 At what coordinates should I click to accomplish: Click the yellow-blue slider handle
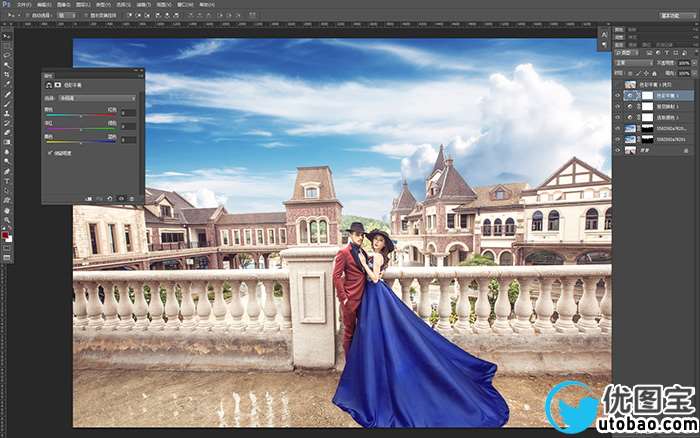click(x=81, y=143)
